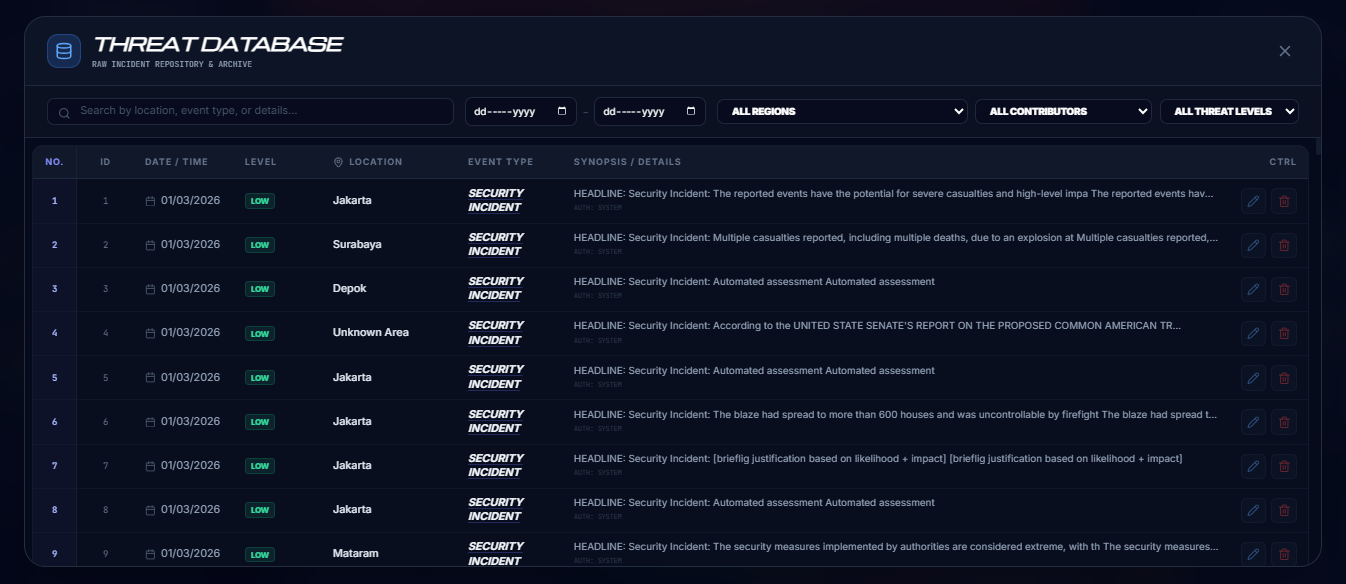The height and width of the screenshot is (584, 1346).
Task: Click the LOW badge in Depok row
Action: coord(260,289)
